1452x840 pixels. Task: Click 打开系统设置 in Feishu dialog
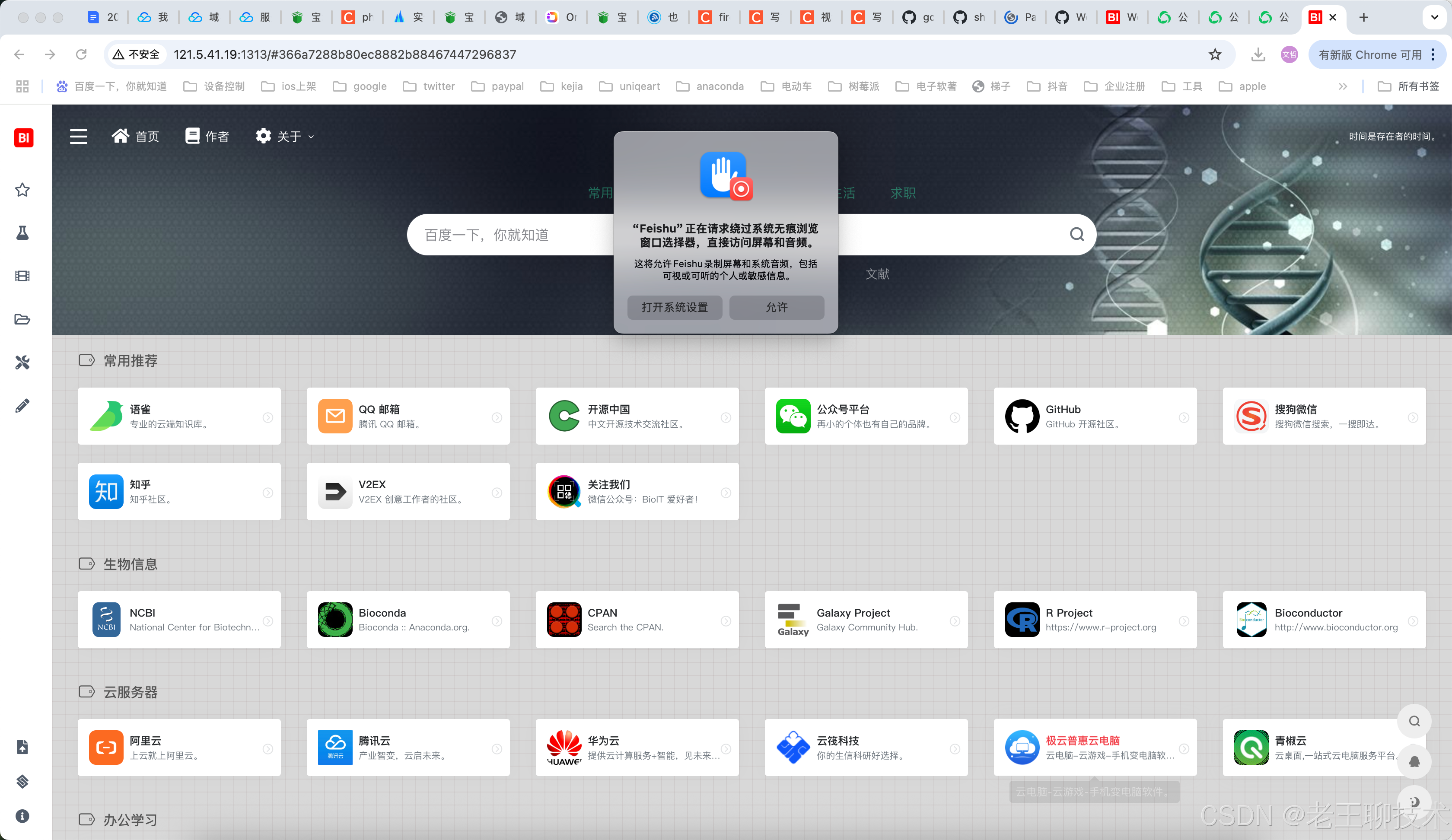pos(674,307)
